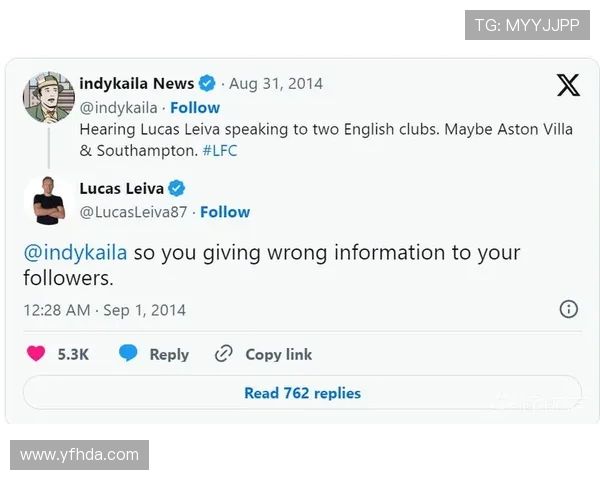Click Read 762 replies button

pyautogui.click(x=302, y=393)
